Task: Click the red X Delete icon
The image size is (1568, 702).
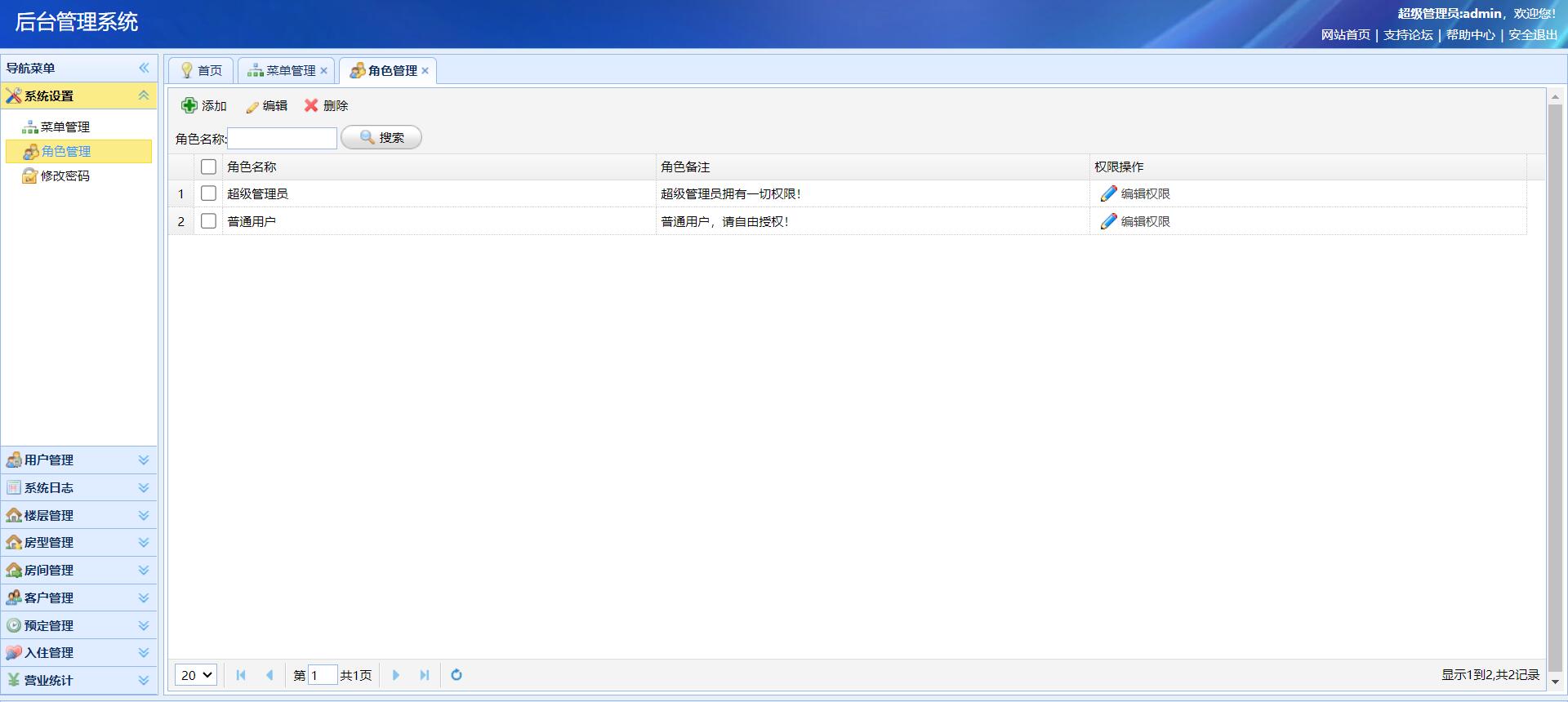Action: coord(311,105)
